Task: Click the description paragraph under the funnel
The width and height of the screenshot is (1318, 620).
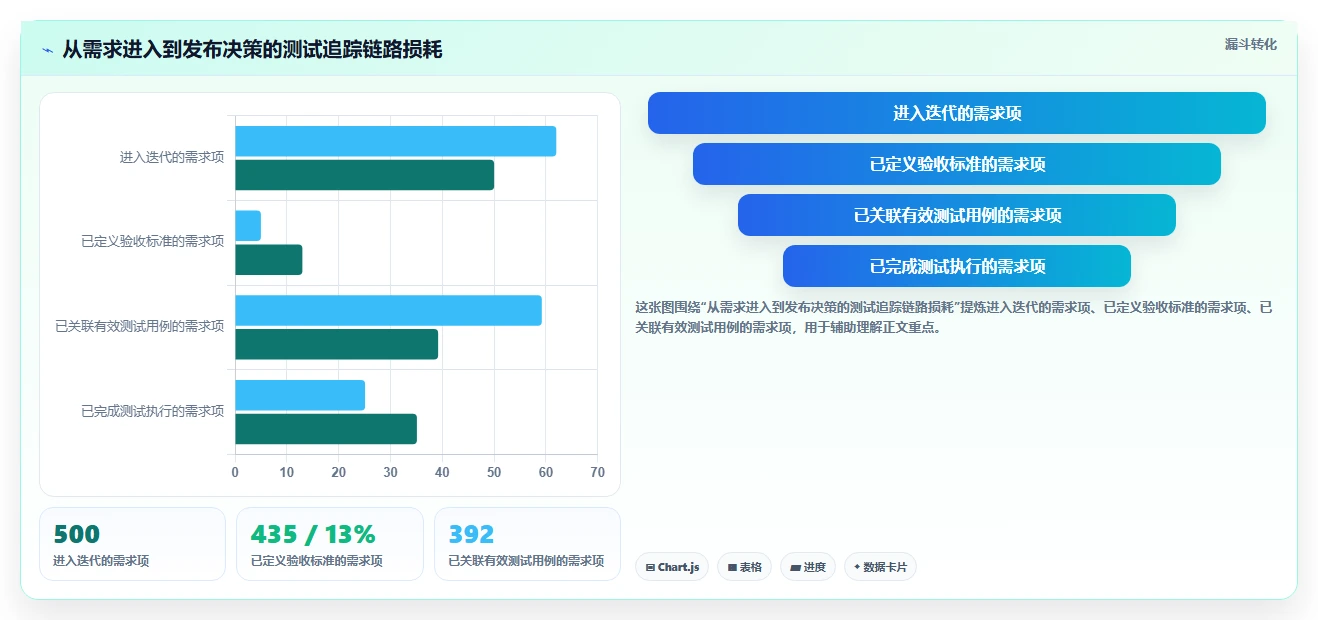Action: pos(954,317)
